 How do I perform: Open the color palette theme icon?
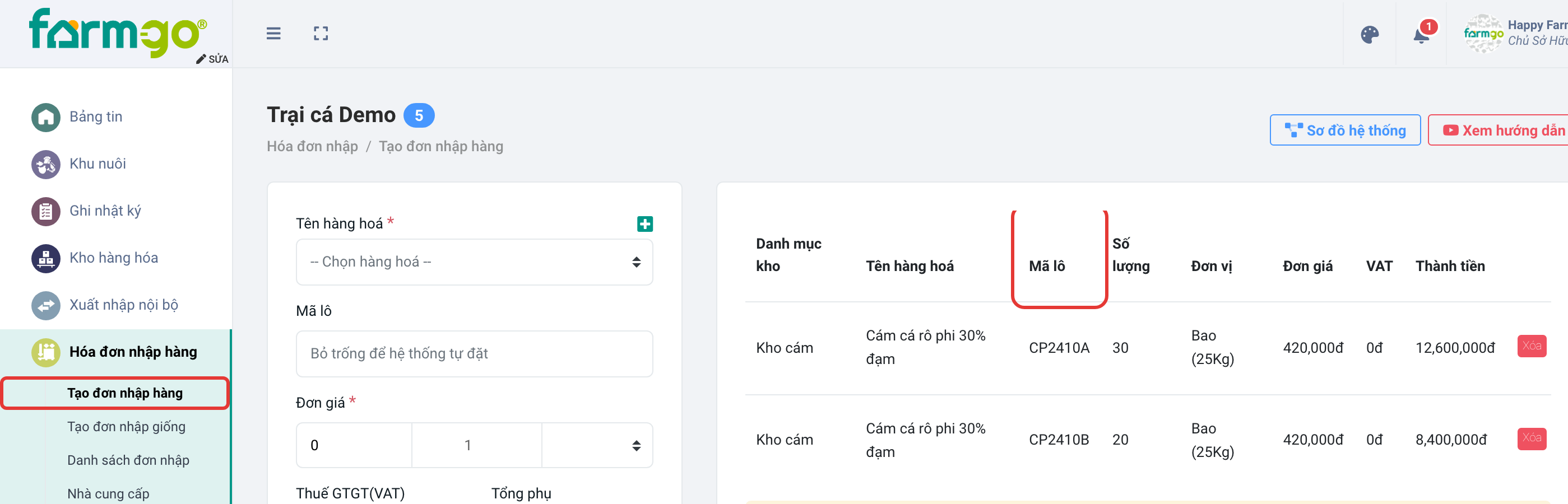[x=1370, y=35]
